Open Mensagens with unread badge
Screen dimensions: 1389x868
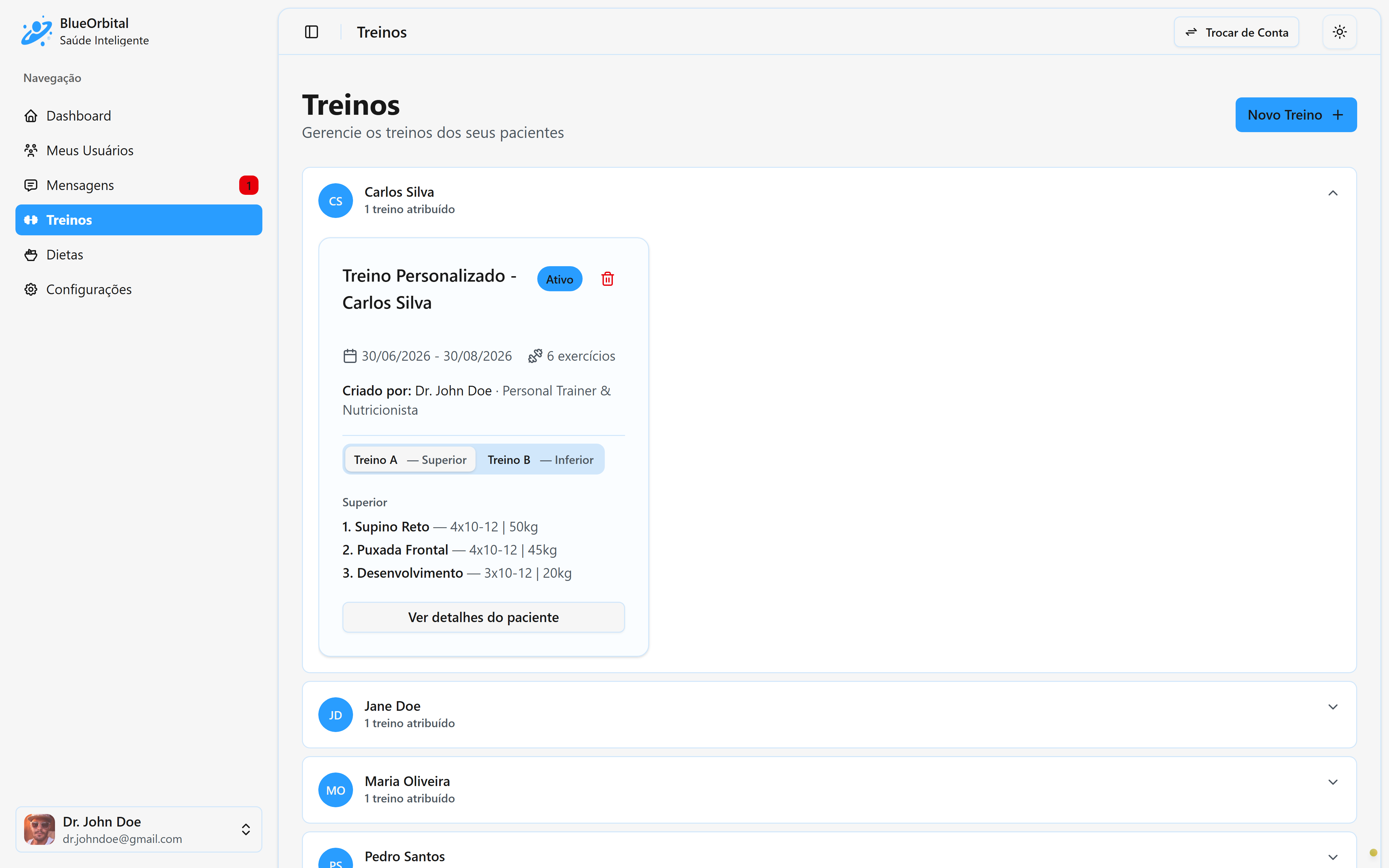[139, 185]
